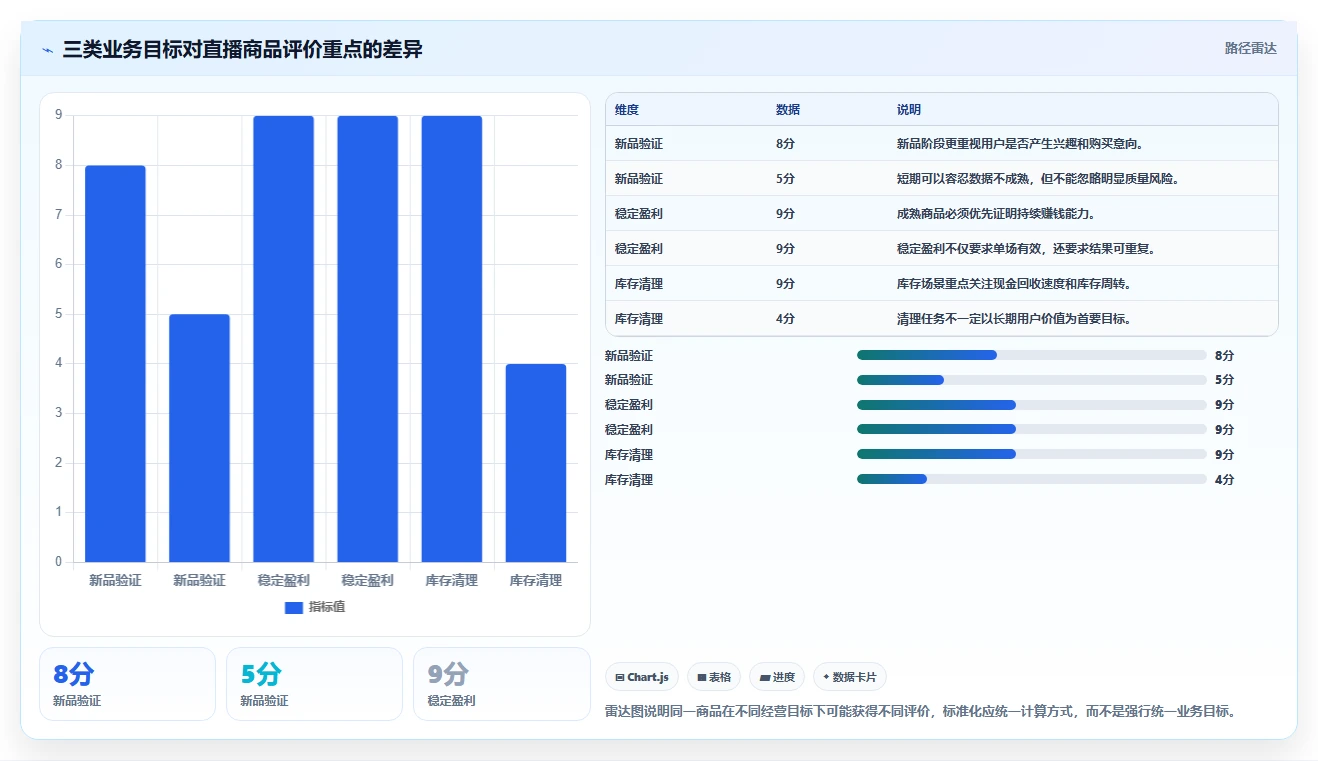Click 4分 in the table's 库存清理 row

tap(785, 319)
